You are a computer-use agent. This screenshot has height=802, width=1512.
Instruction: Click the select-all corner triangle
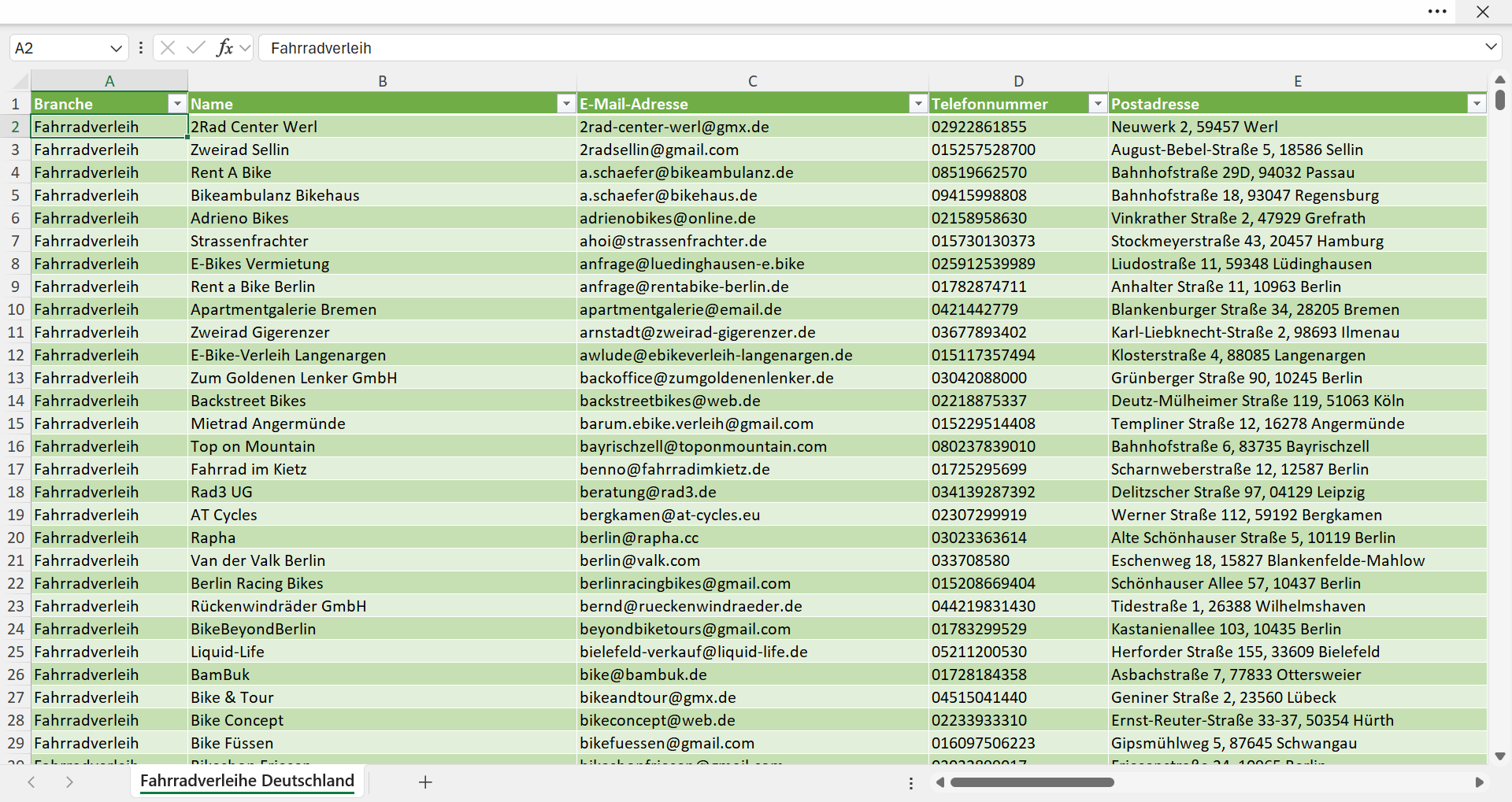point(20,80)
